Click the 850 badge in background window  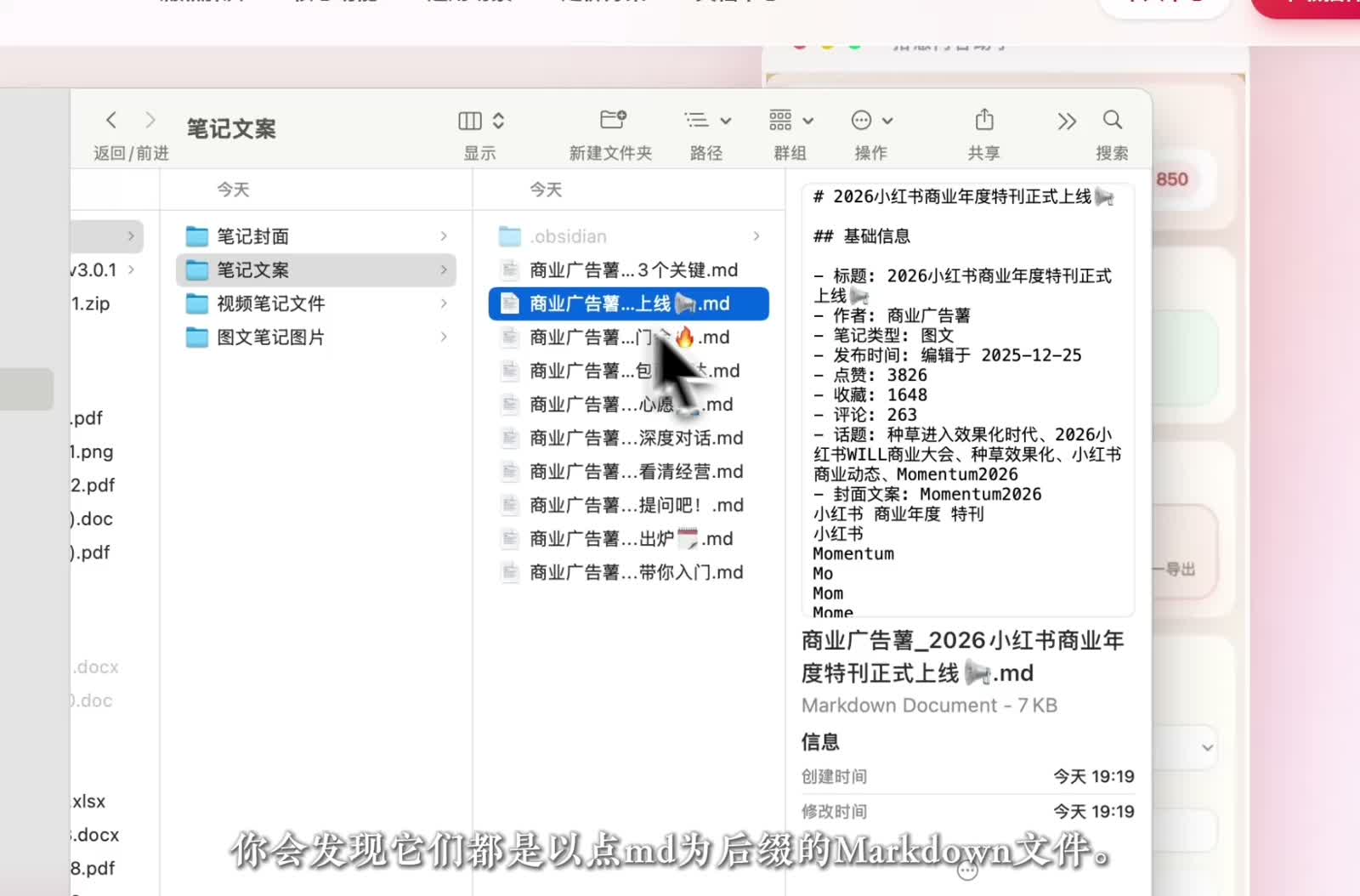[x=1172, y=179]
